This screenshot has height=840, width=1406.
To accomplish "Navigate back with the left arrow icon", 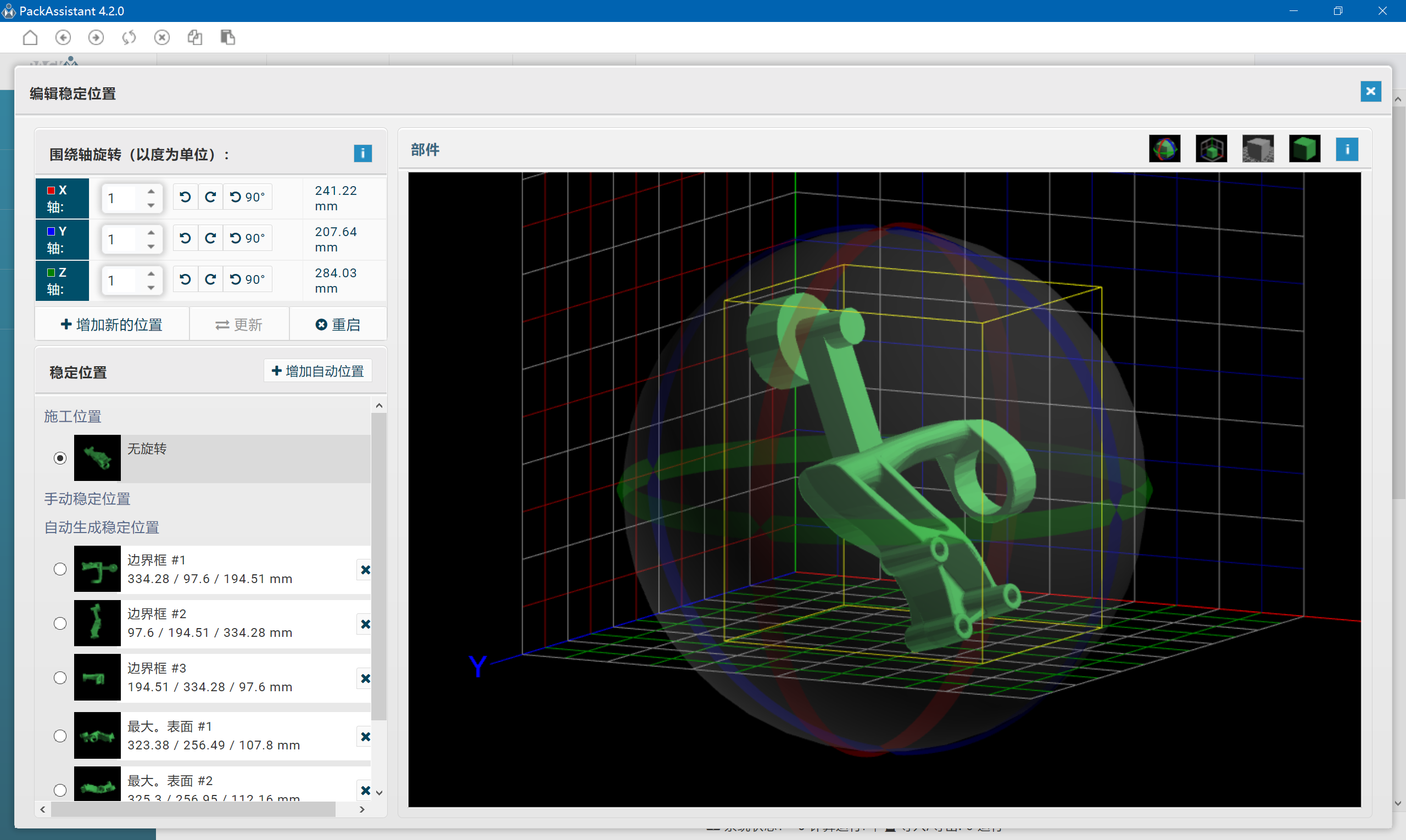I will point(63,37).
